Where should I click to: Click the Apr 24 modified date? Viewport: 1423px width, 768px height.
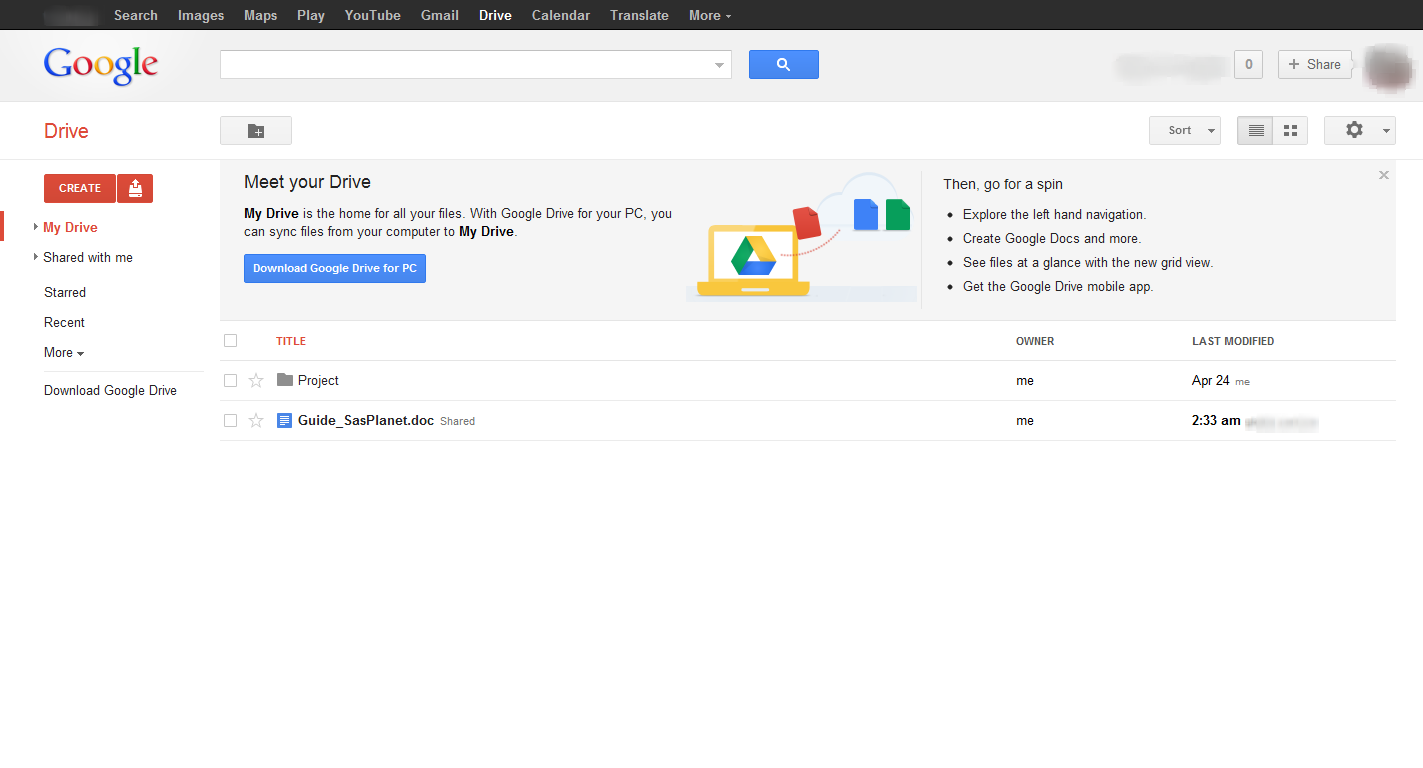1210,380
